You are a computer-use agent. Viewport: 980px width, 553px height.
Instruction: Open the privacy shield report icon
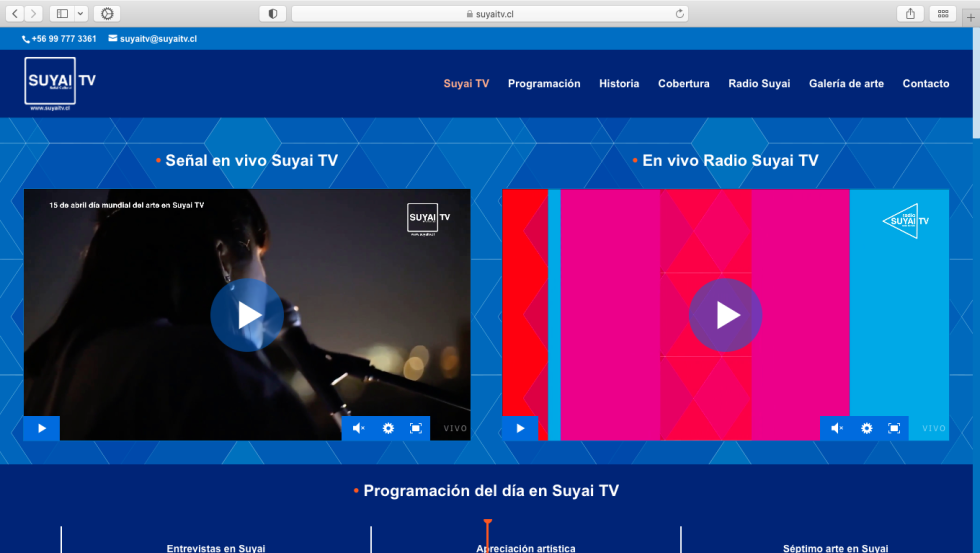pyautogui.click(x=272, y=14)
